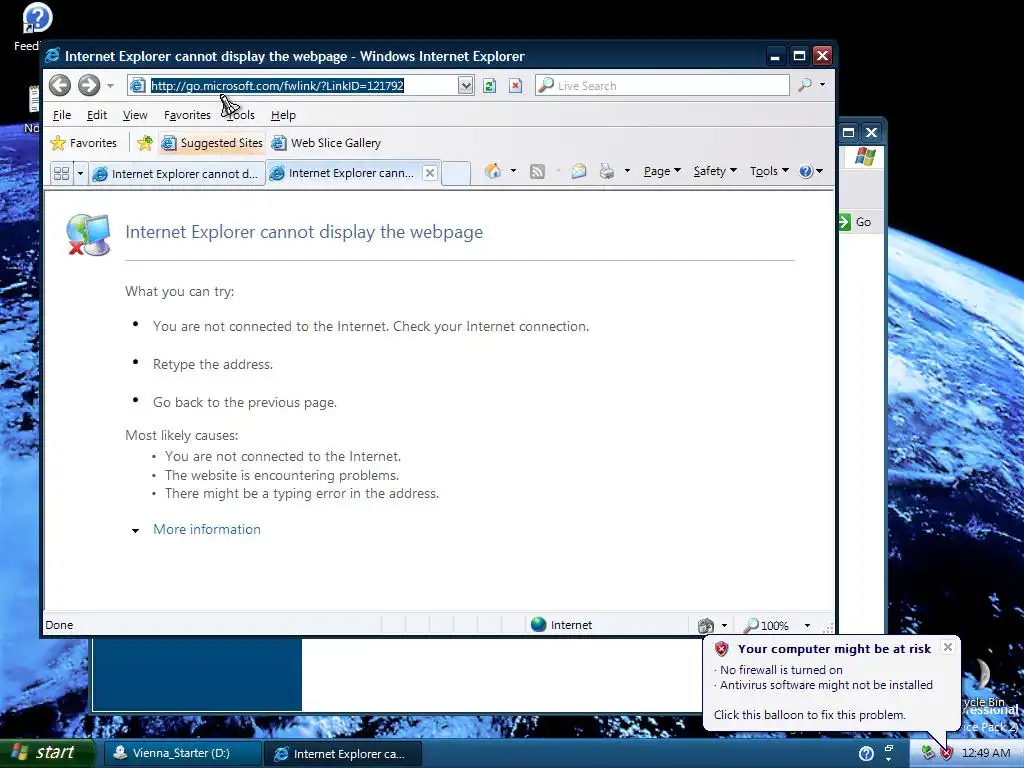1024x768 pixels.
Task: Select the address bar URL field
Action: click(x=291, y=86)
